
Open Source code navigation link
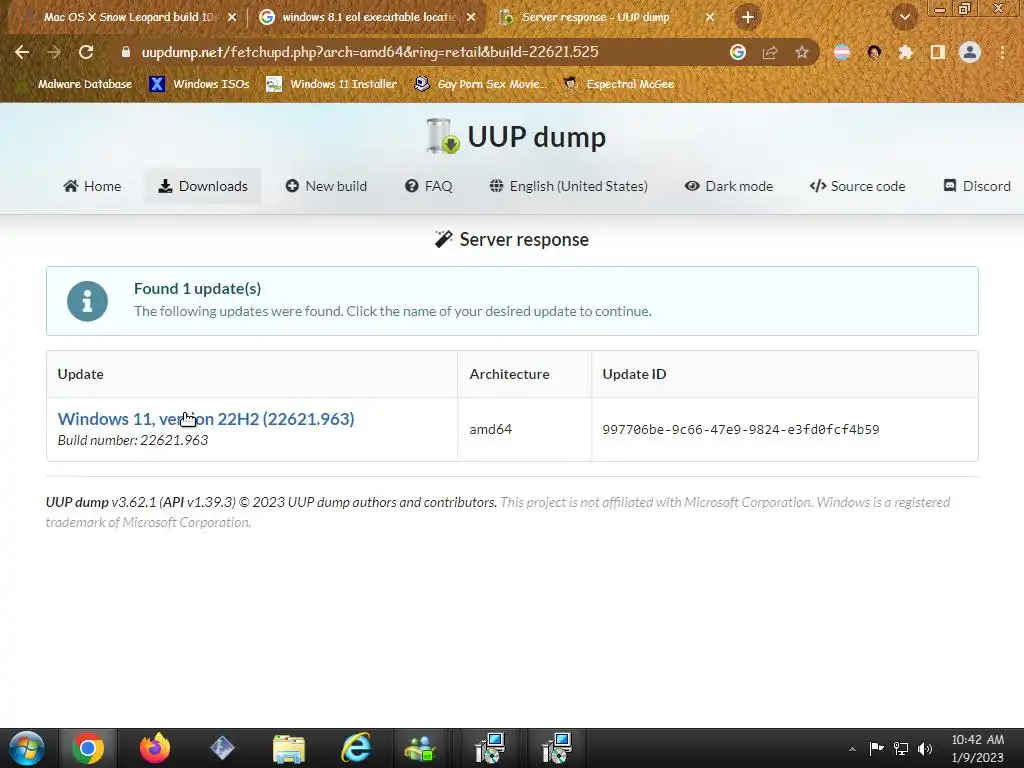857,186
